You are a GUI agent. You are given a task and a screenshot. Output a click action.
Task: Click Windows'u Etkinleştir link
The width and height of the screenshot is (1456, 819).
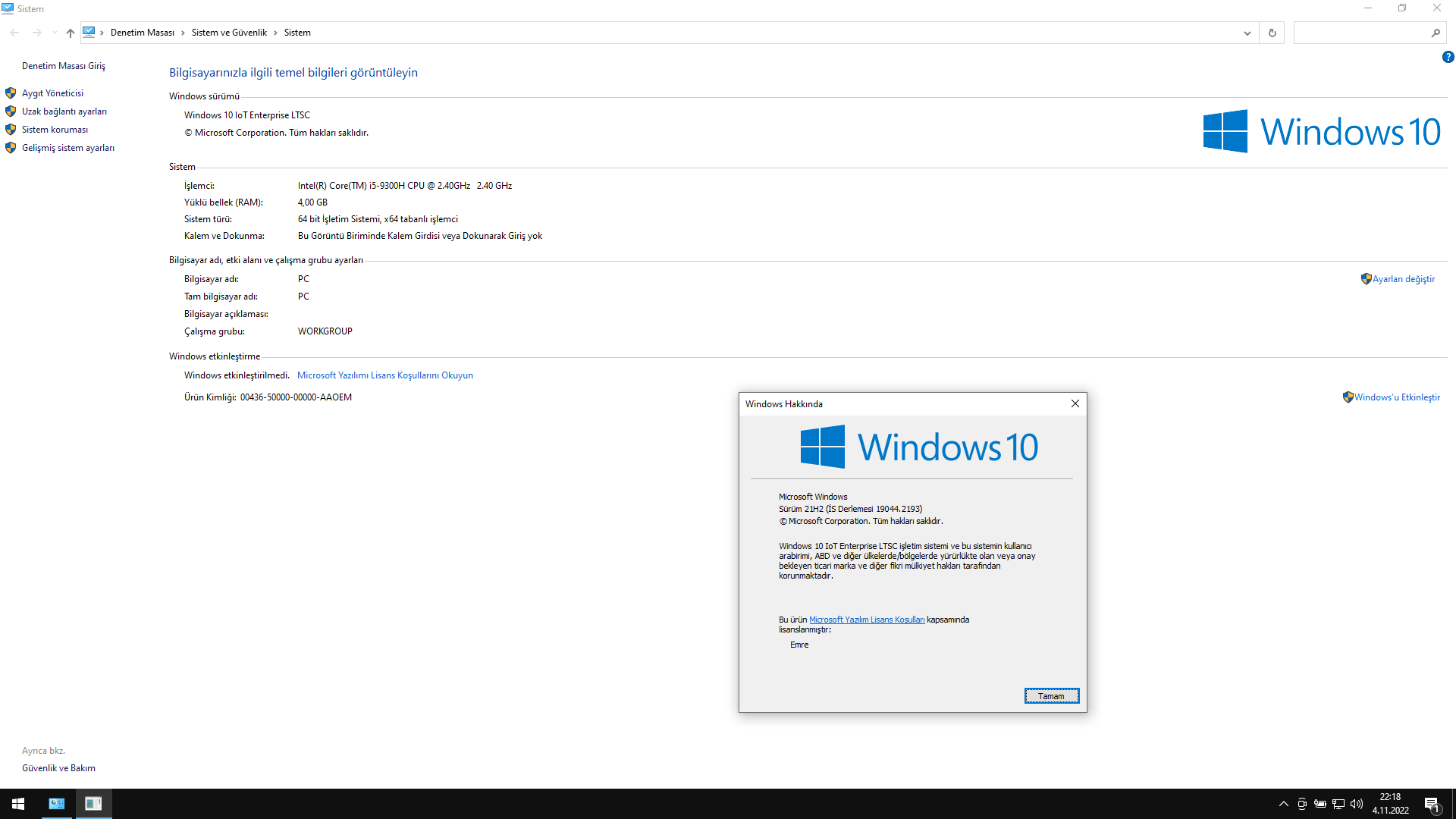pos(1397,397)
